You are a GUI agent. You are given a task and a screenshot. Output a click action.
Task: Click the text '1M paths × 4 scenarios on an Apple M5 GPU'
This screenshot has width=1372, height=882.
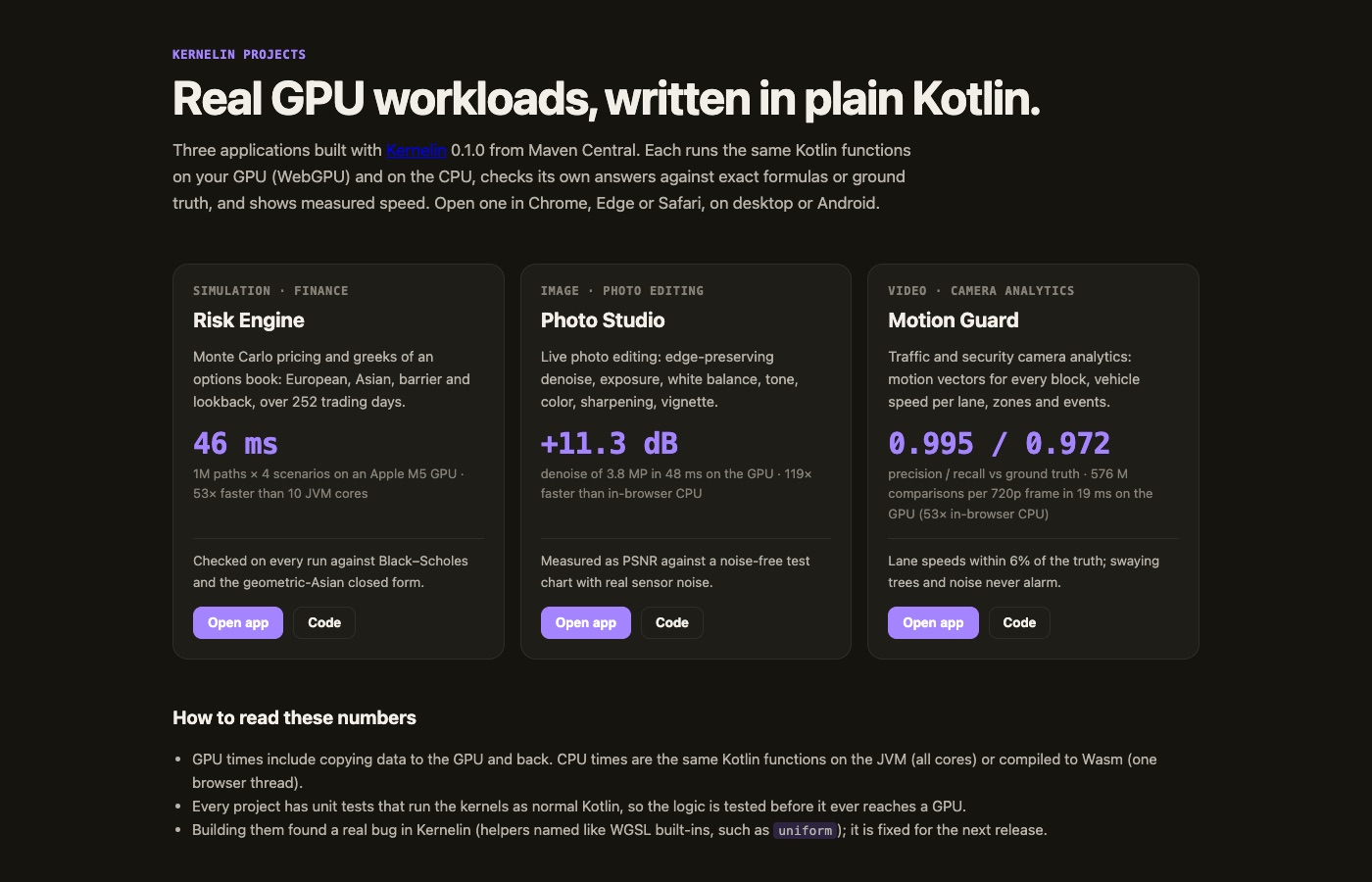pos(324,473)
